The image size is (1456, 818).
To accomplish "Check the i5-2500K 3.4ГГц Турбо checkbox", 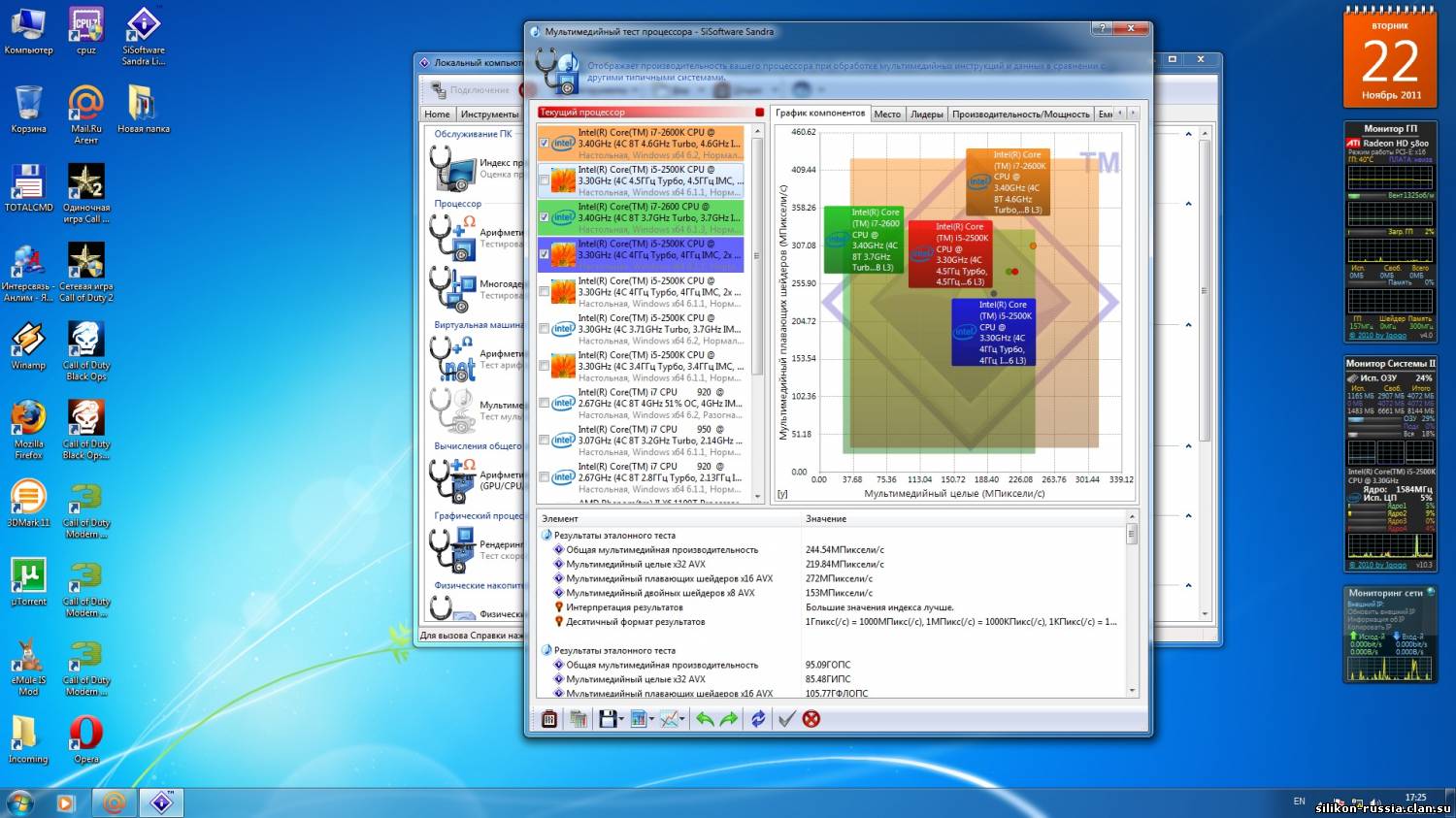I will [x=544, y=366].
